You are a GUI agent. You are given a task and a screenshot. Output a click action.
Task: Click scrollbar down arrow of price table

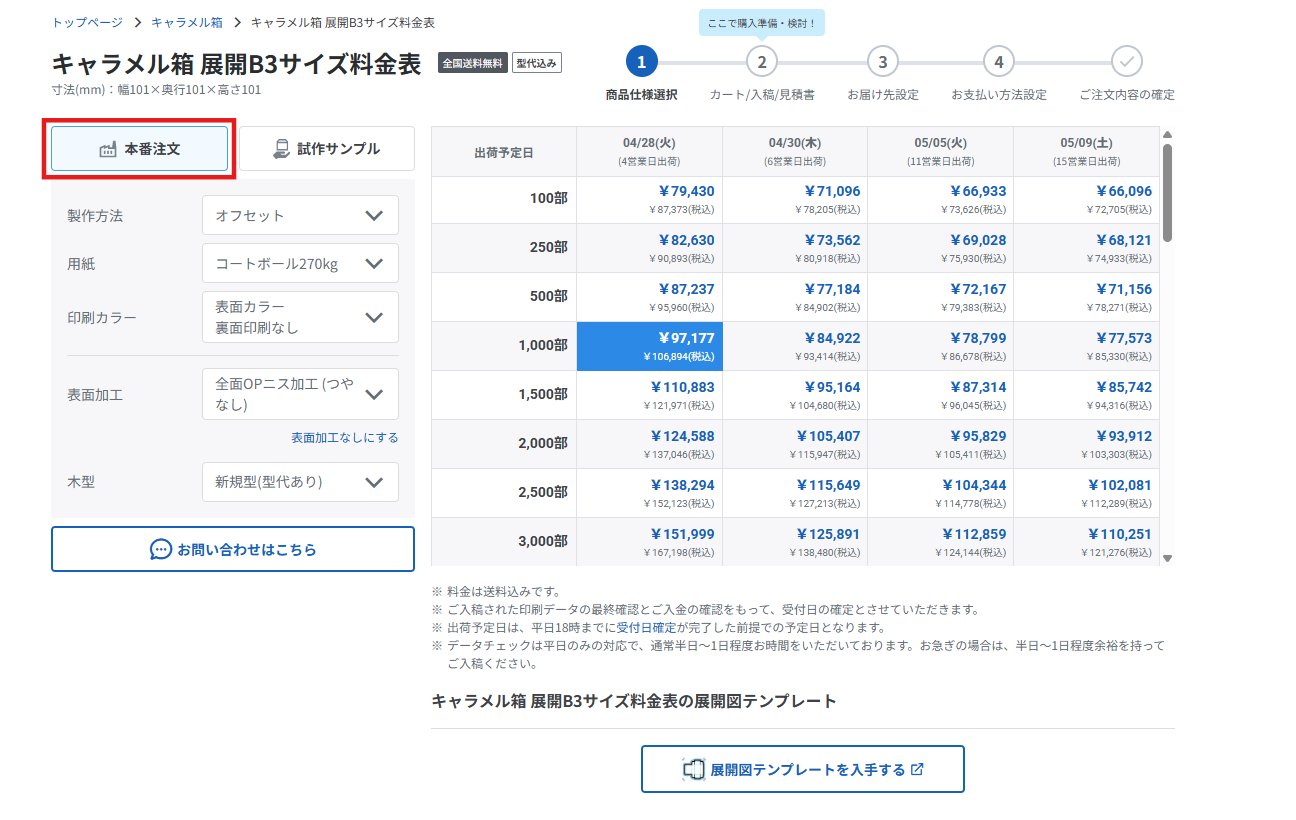click(x=1167, y=558)
